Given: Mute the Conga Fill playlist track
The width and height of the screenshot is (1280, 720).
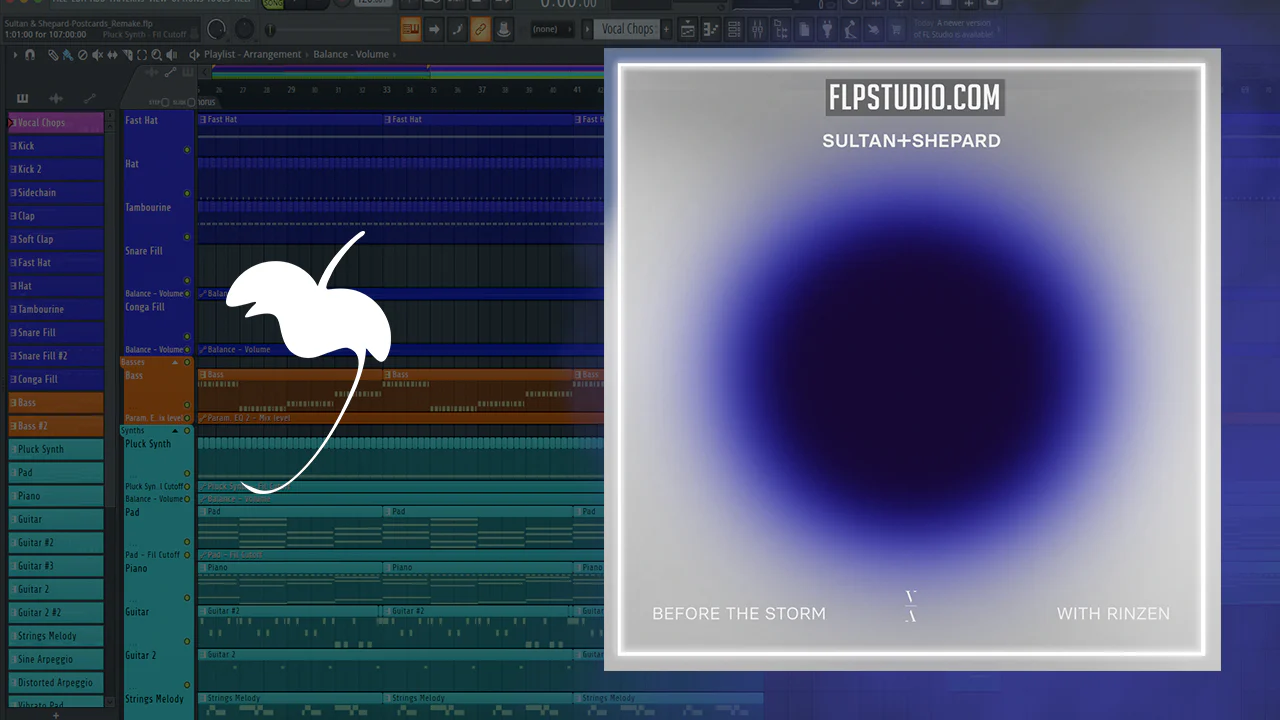Looking at the screenshot, I should (187, 337).
